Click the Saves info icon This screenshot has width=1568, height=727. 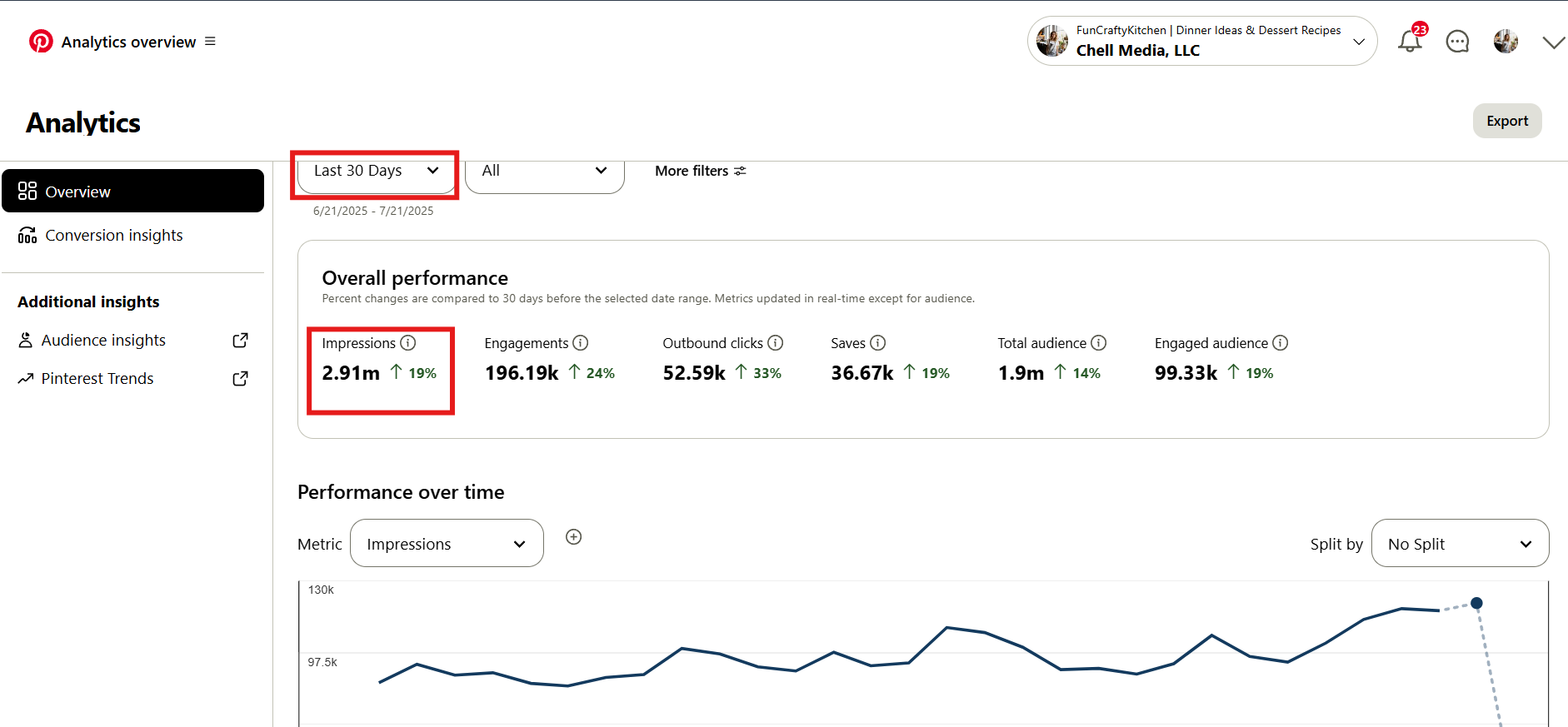point(878,343)
